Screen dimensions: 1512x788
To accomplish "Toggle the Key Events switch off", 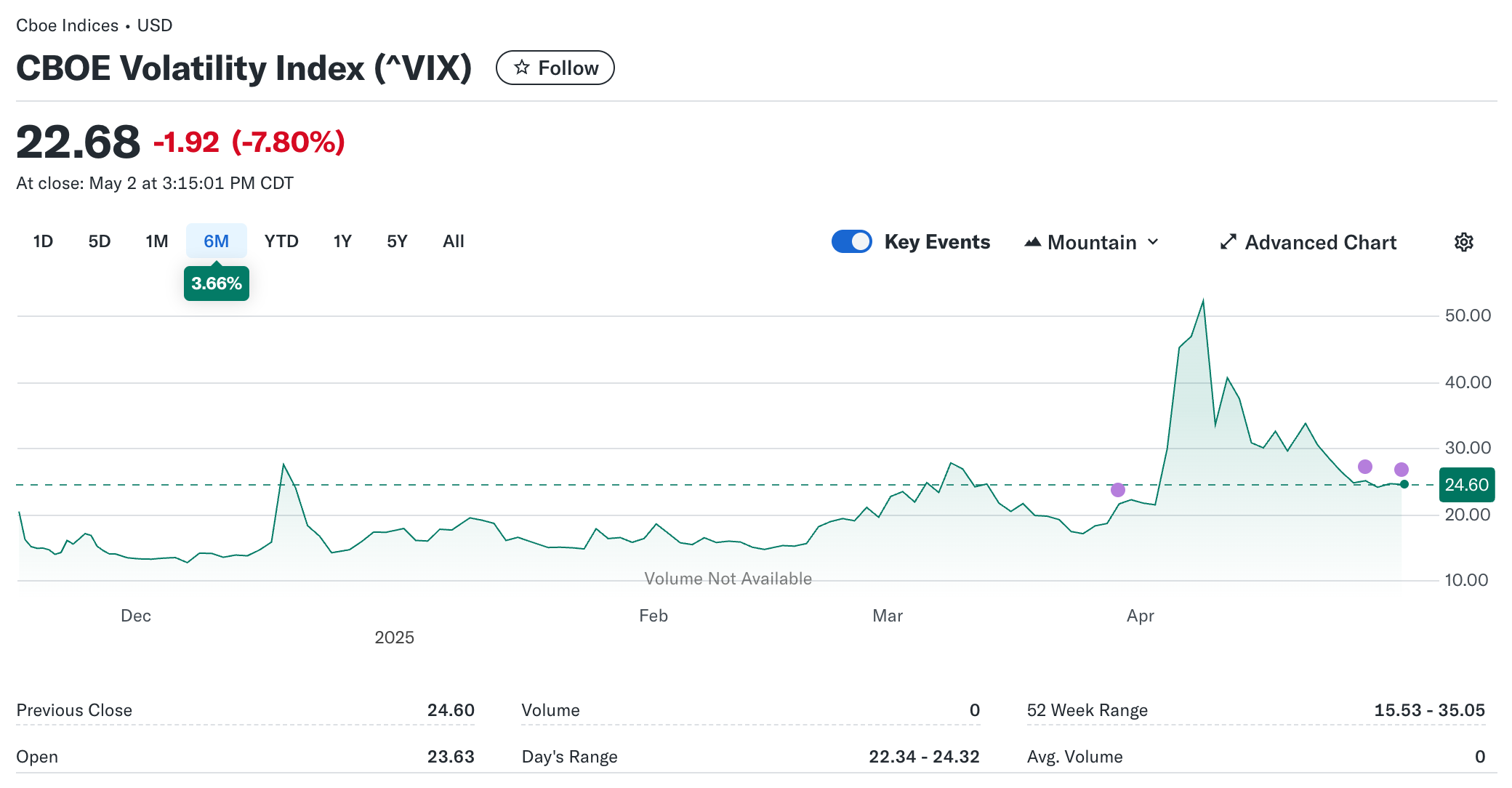I will click(x=851, y=241).
